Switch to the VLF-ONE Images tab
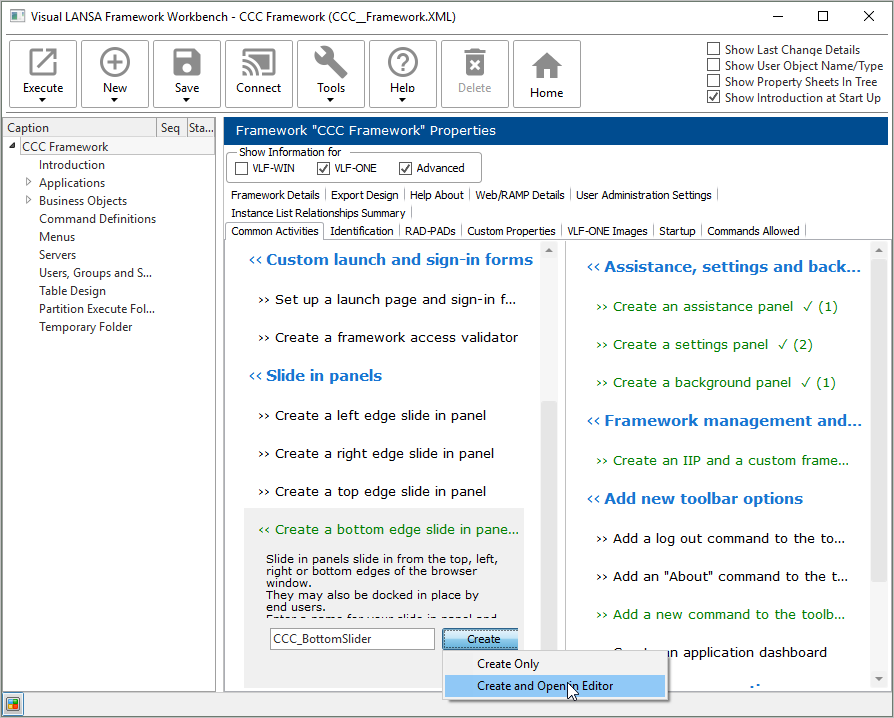Screen dimensions: 894x718 pos(607,231)
